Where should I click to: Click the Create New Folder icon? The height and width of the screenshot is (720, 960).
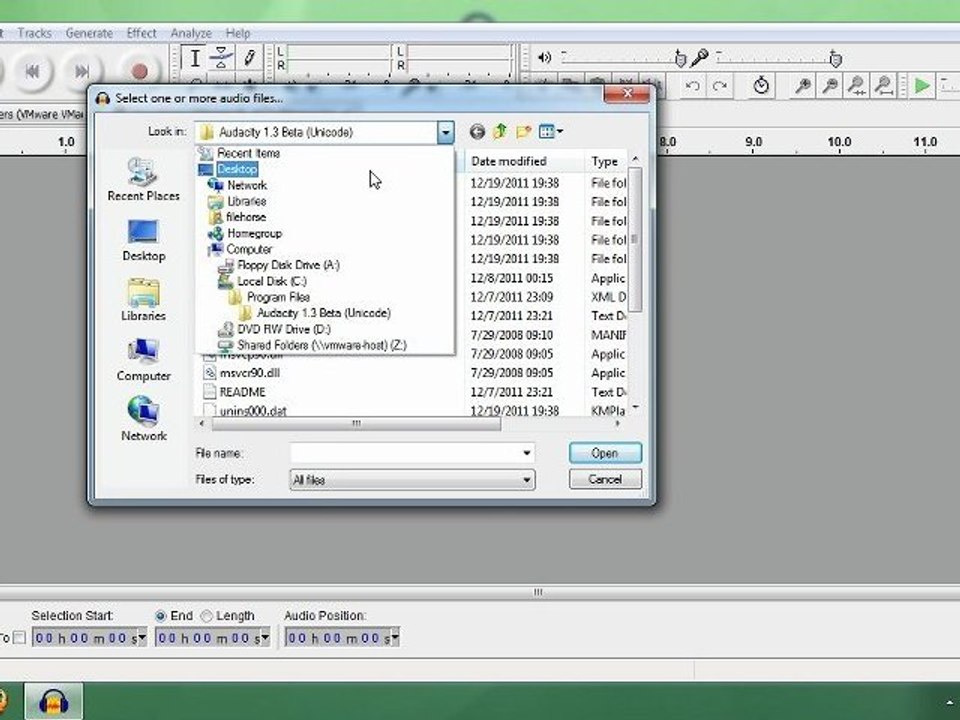click(x=523, y=132)
